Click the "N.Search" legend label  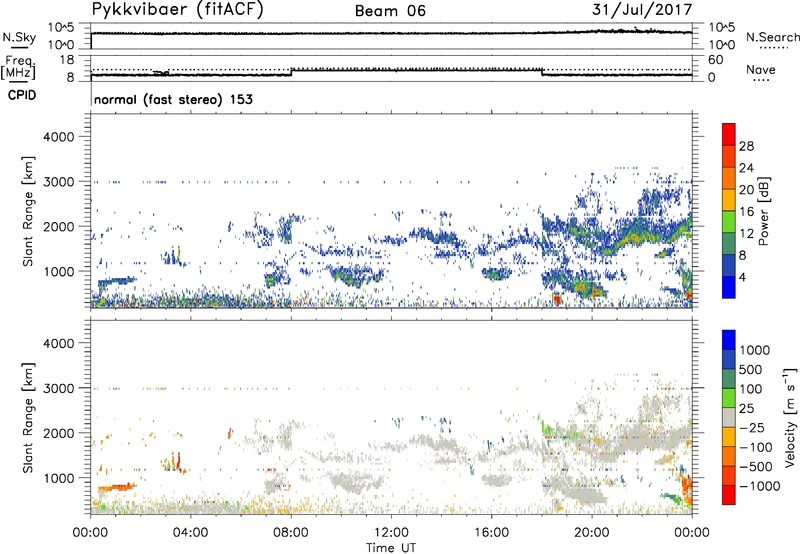[772, 37]
